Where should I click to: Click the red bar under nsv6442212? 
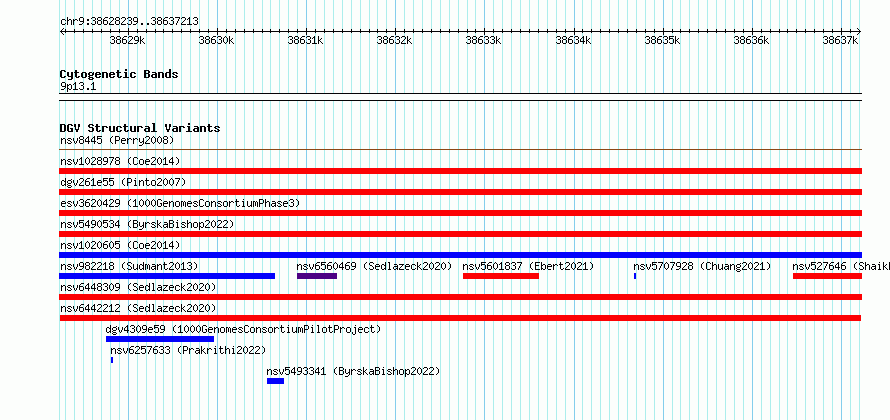460,318
